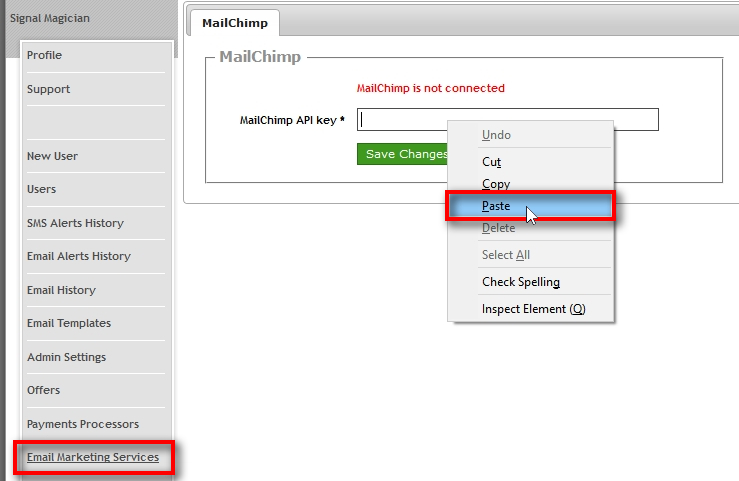Click the MailChimp API key field

[400, 120]
